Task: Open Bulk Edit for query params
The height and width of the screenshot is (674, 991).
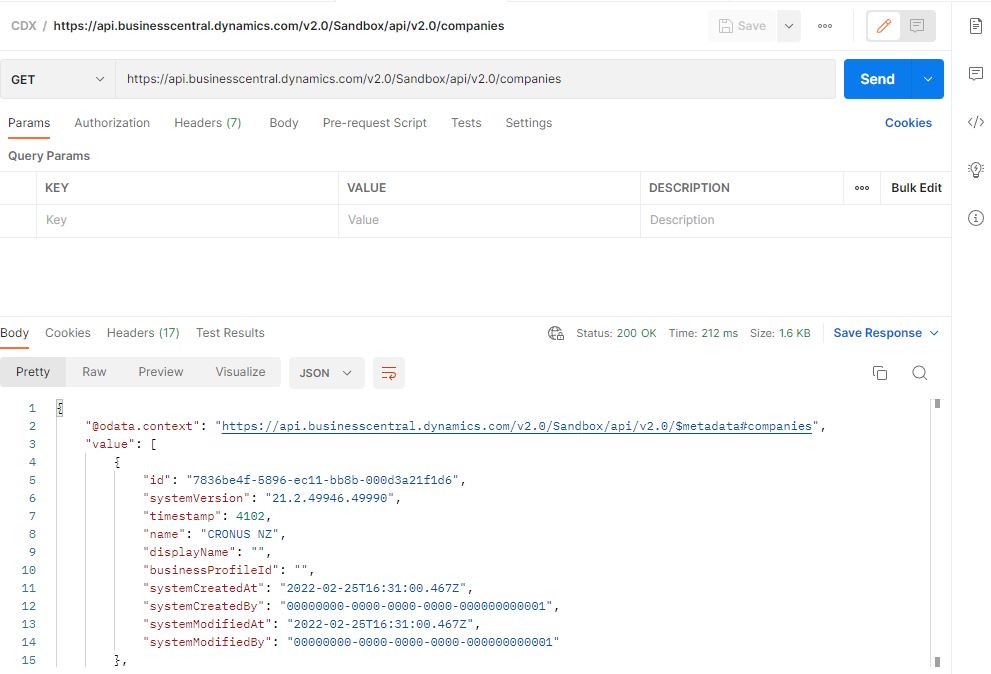Action: [916, 188]
